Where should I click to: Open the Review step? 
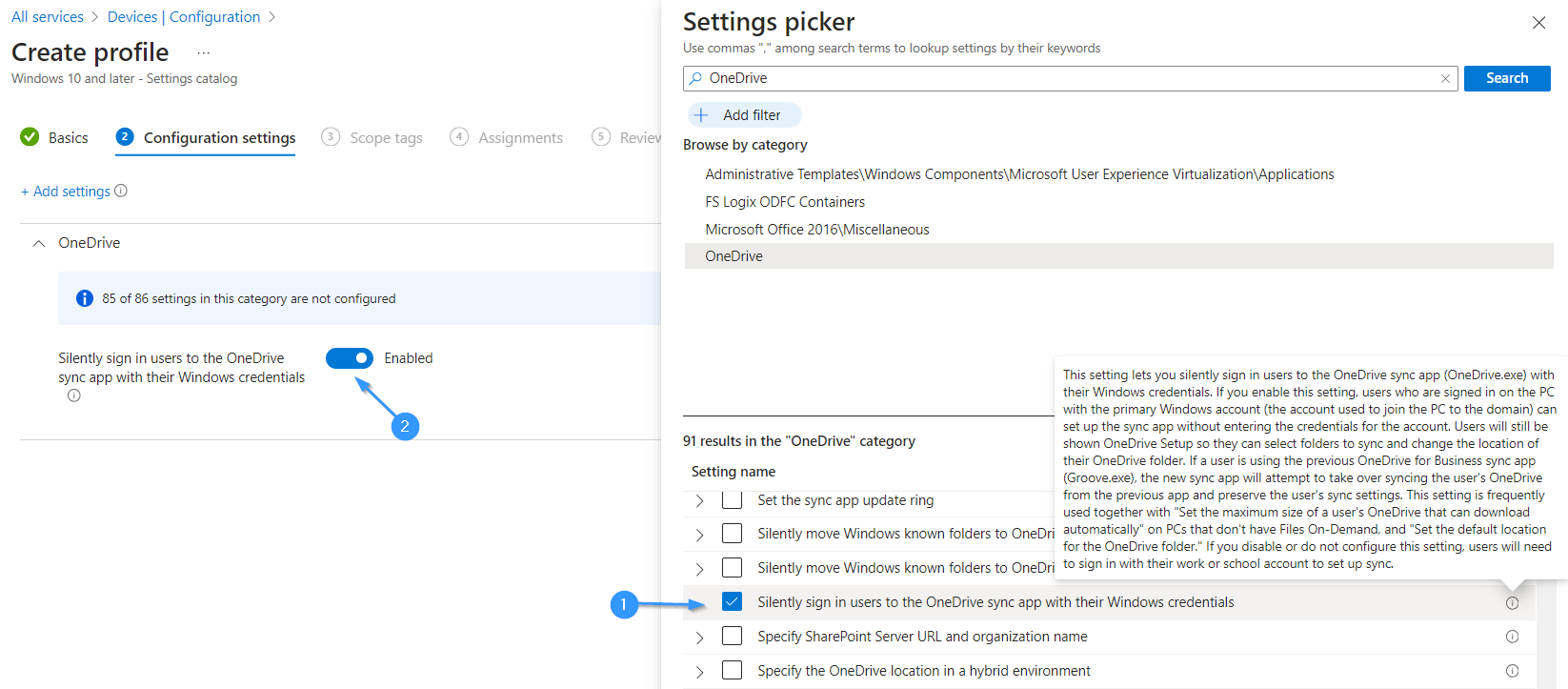pyautogui.click(x=626, y=137)
